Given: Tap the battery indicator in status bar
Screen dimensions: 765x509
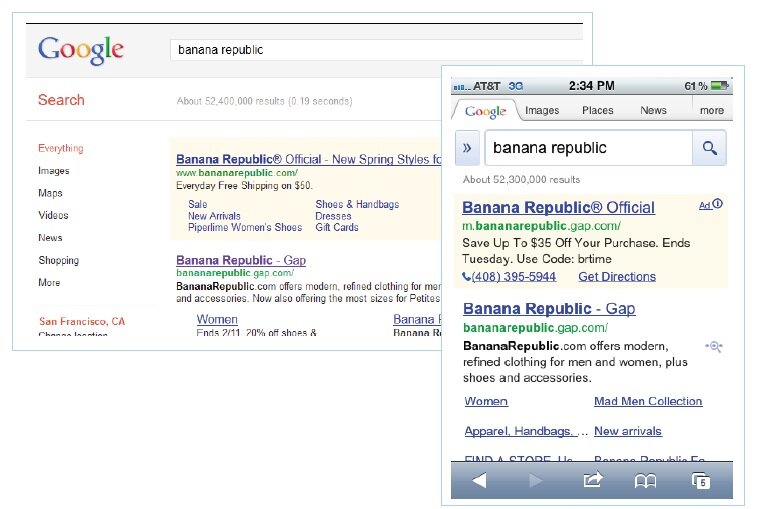Looking at the screenshot, I should pos(719,86).
